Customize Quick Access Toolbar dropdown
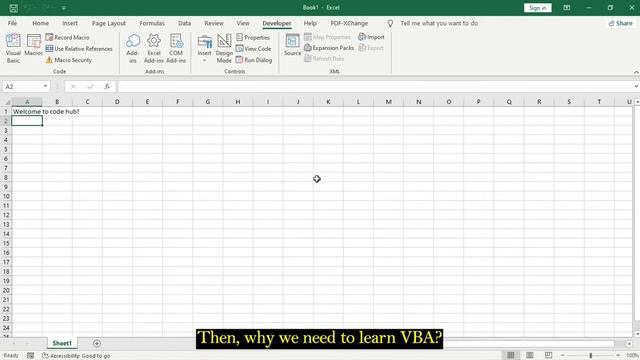Image resolution: width=640 pixels, height=360 pixels. click(x=64, y=8)
